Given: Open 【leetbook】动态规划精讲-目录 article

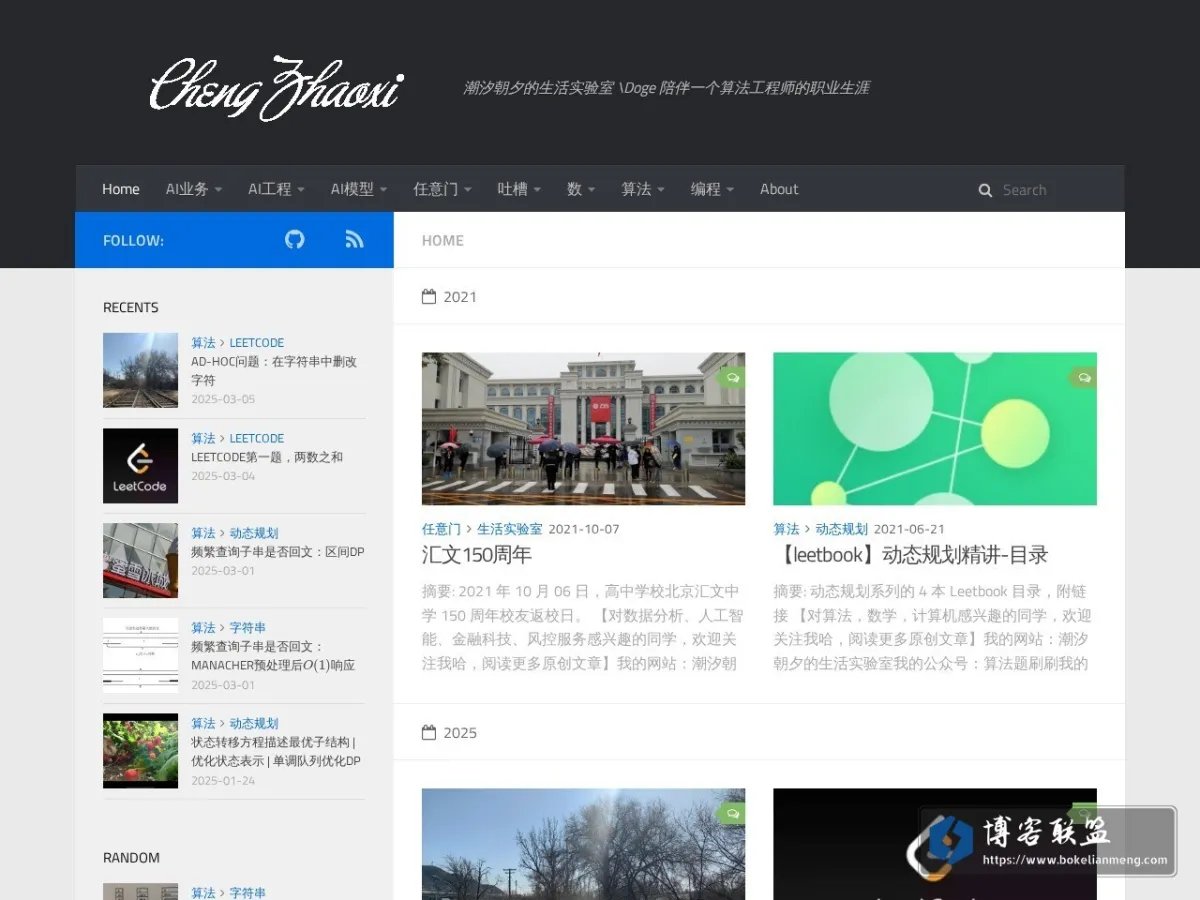Looking at the screenshot, I should tap(911, 555).
